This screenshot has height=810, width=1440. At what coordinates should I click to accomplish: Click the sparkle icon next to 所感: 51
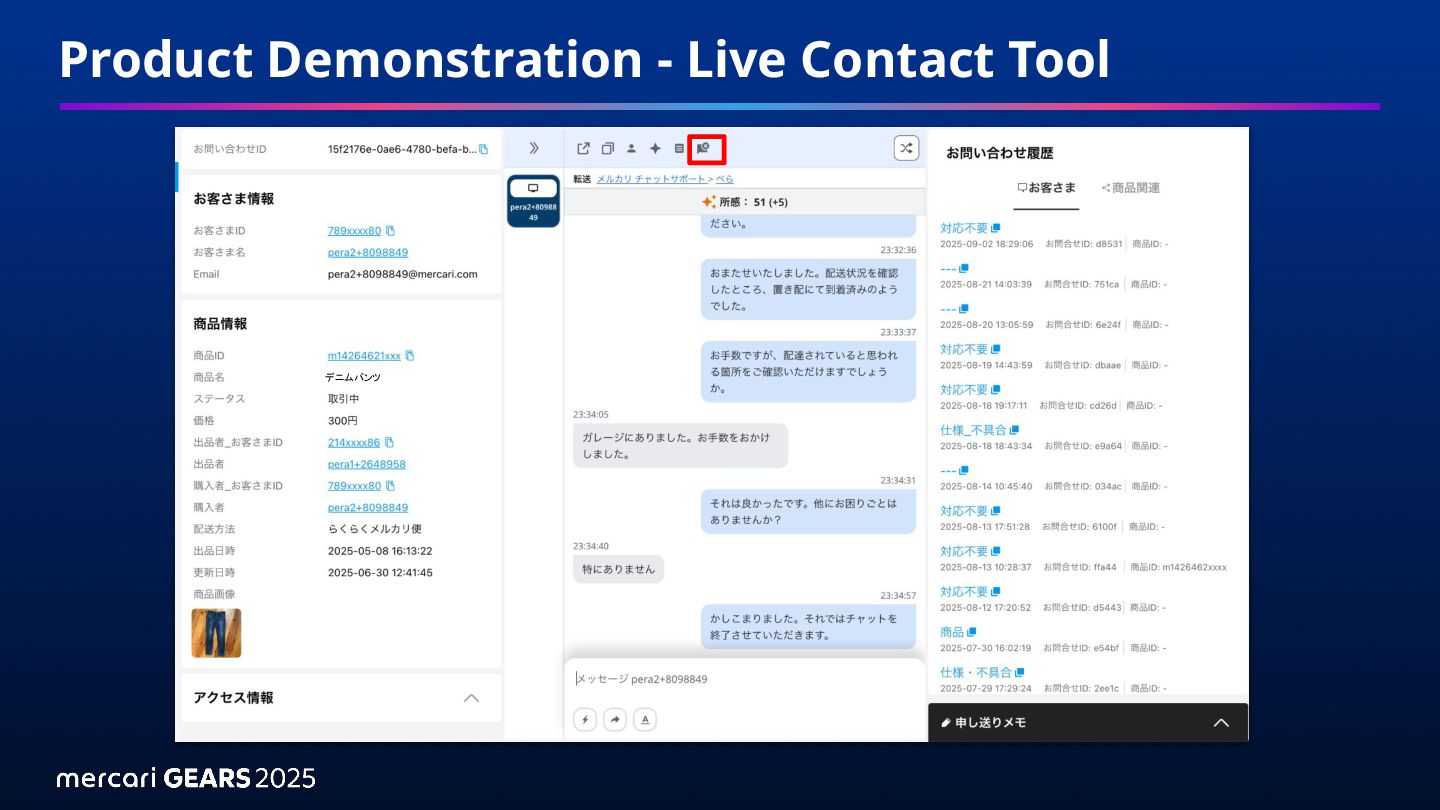coord(709,202)
